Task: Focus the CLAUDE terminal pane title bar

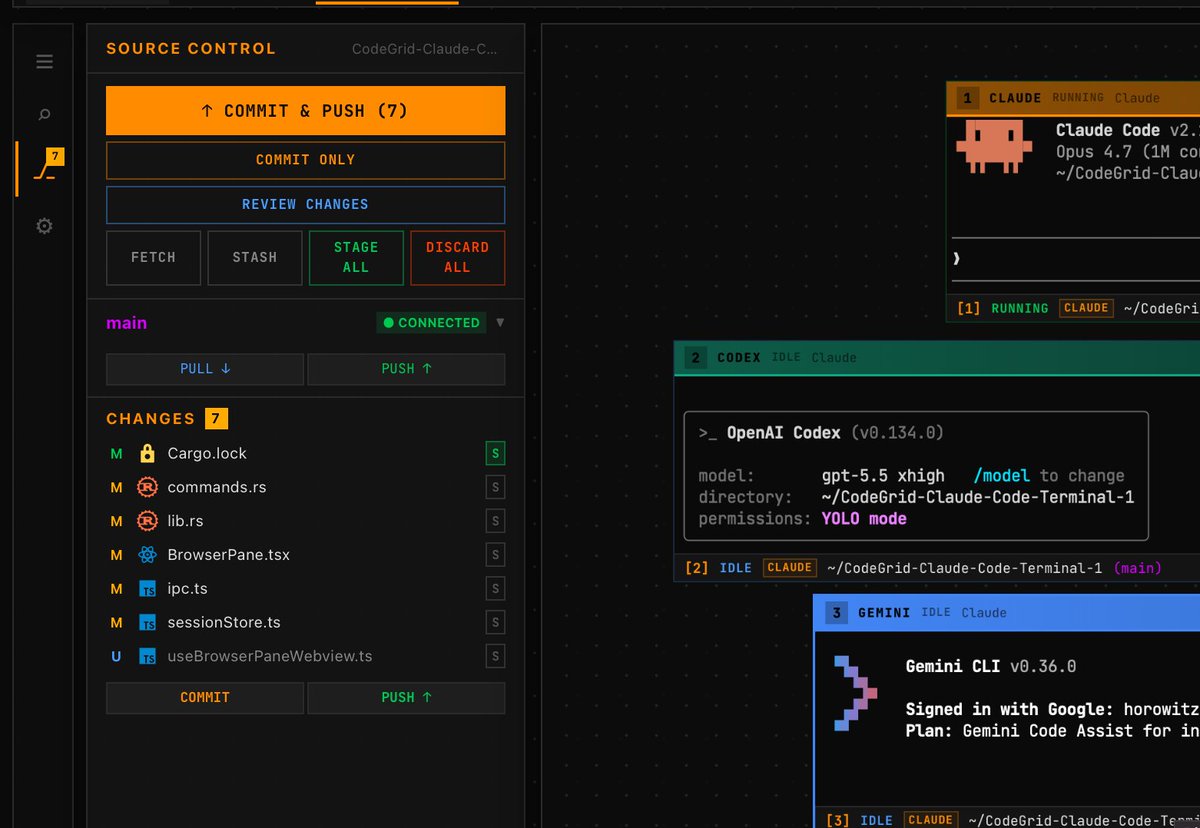Action: point(1073,98)
